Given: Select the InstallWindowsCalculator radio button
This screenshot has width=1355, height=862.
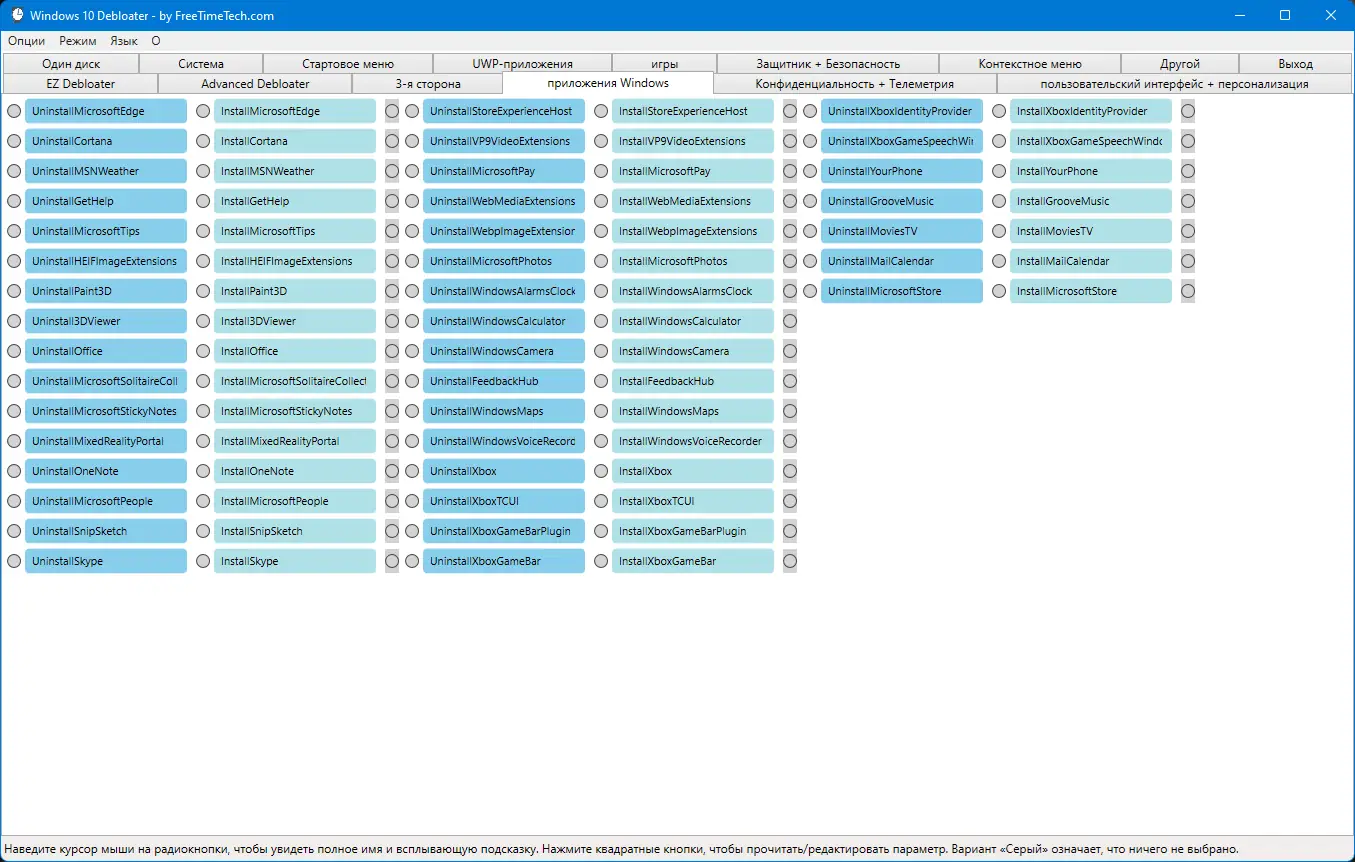Looking at the screenshot, I should 601,321.
